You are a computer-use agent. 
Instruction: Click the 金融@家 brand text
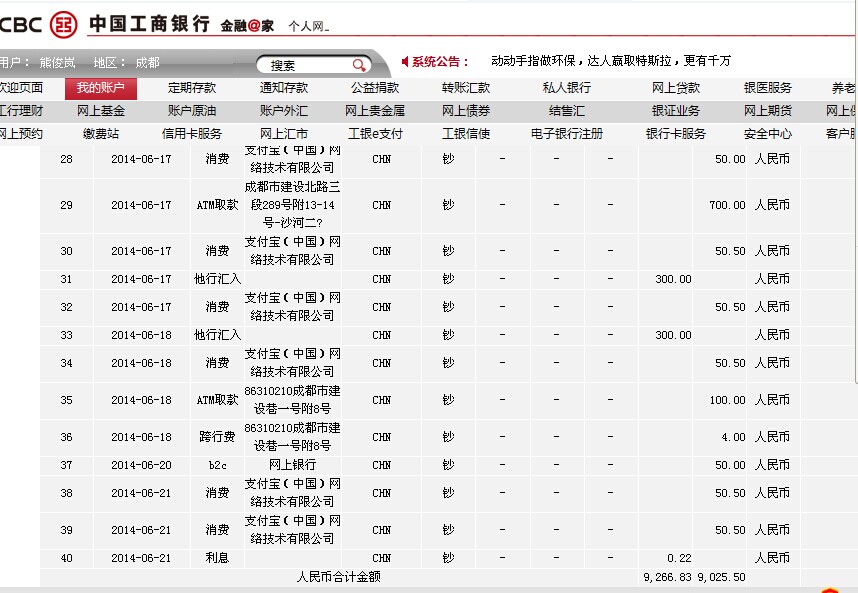(x=247, y=26)
